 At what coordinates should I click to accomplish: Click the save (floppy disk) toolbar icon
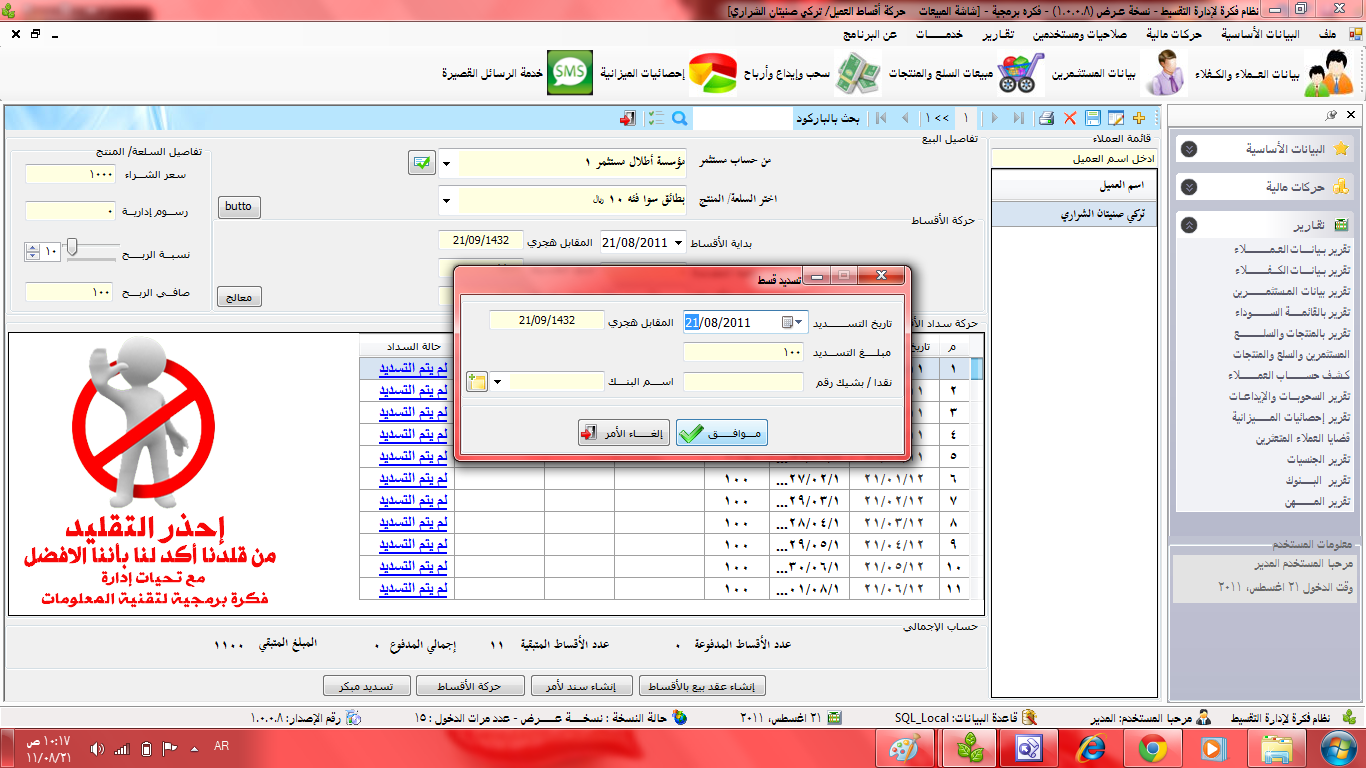1093,118
